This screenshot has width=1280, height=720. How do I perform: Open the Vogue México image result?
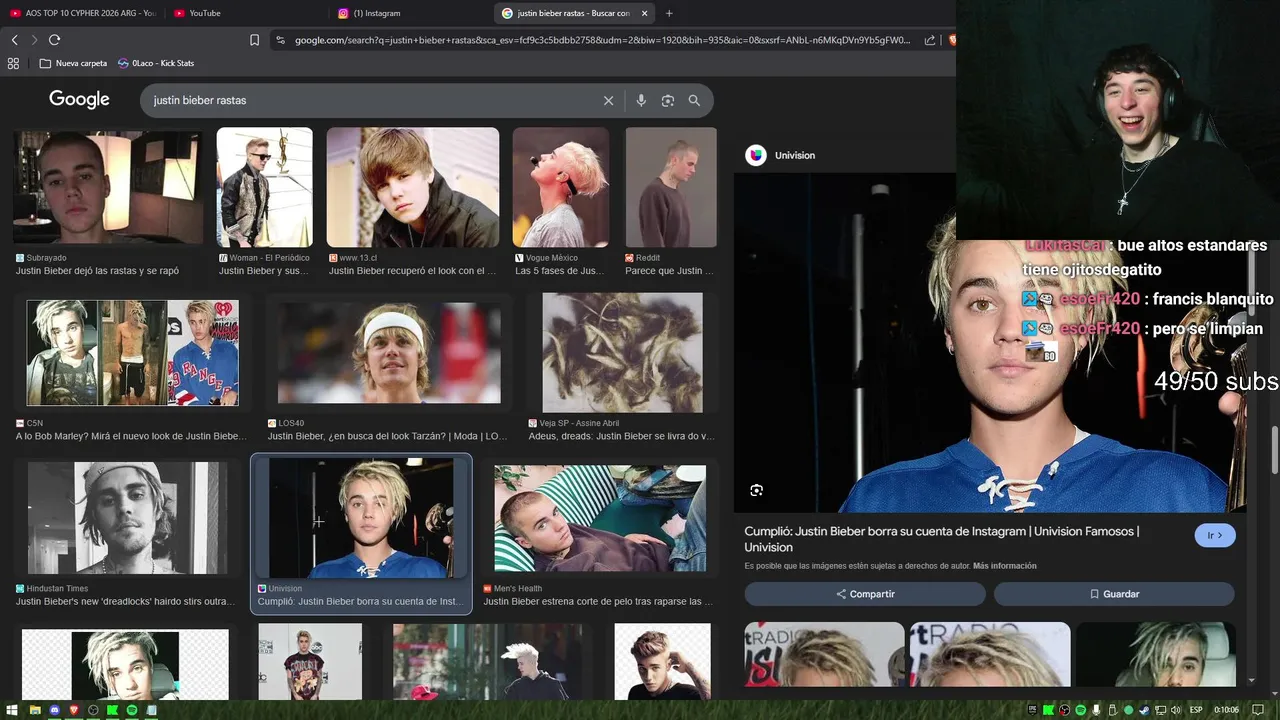point(561,187)
